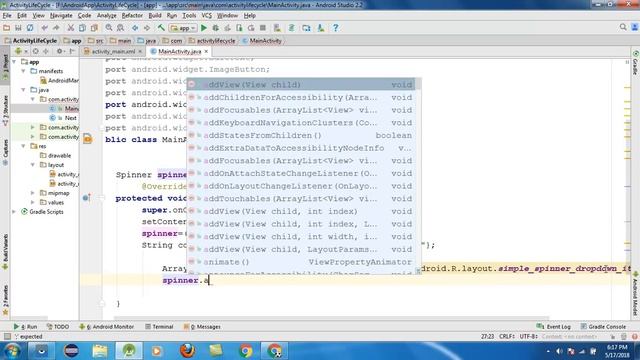Run the app with the green play icon
Image resolution: width=640 pixels, height=360 pixels.
[204, 28]
